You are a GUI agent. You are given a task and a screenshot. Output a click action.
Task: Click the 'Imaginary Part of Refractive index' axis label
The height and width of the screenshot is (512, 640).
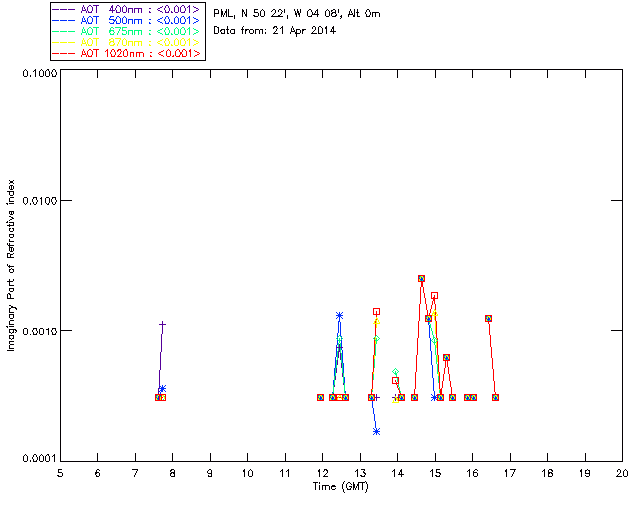click(x=11, y=265)
